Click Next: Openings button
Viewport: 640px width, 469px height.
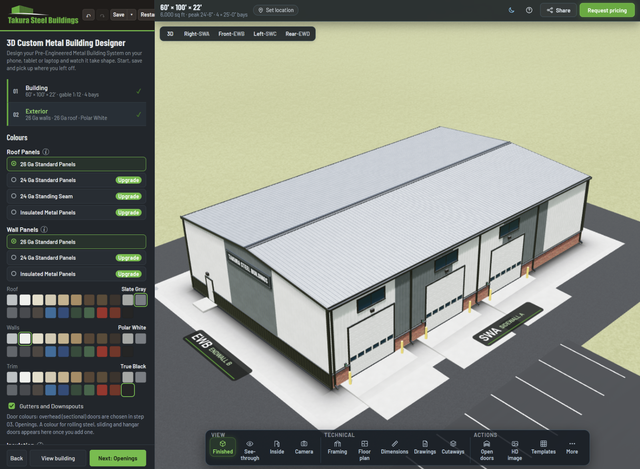(118, 458)
